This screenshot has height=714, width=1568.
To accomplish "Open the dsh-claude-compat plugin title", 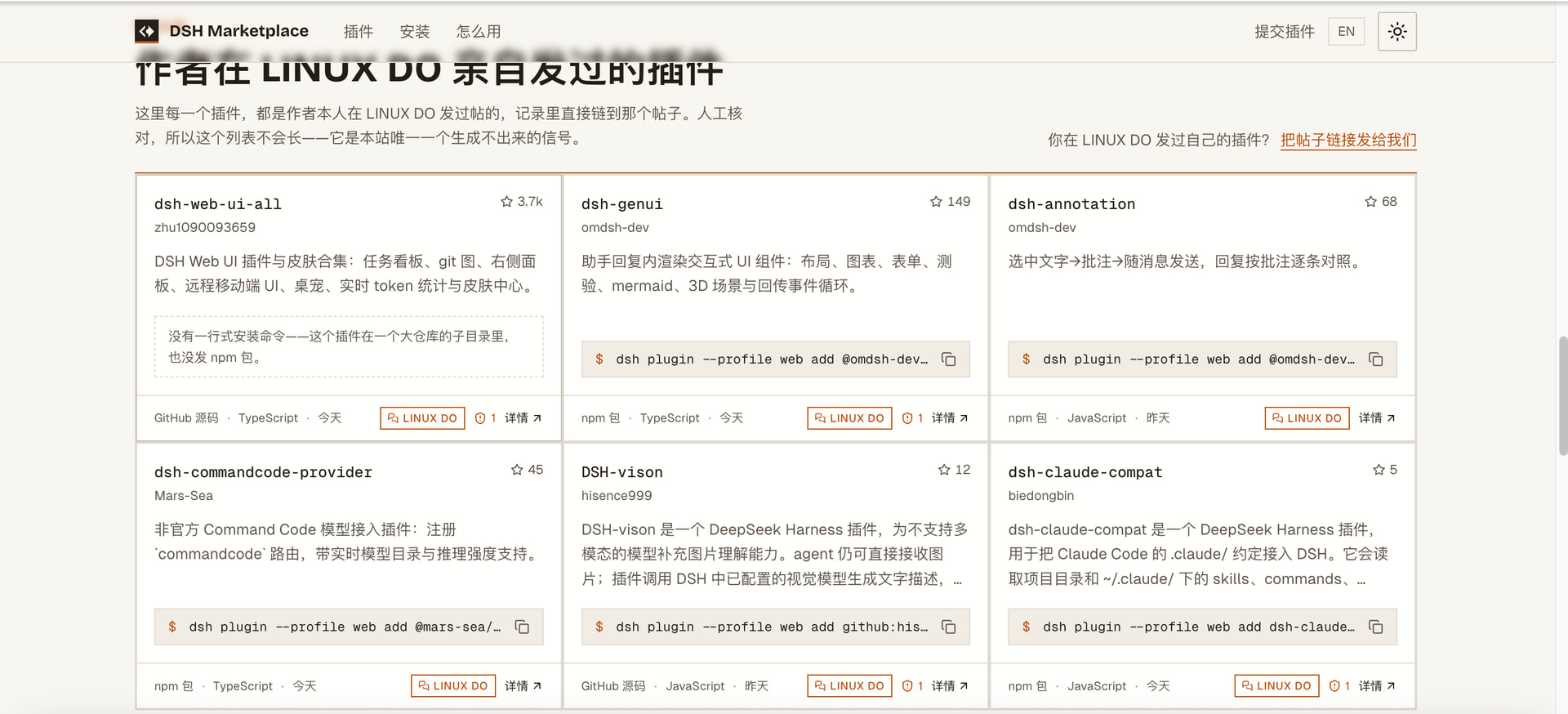I will coord(1085,471).
